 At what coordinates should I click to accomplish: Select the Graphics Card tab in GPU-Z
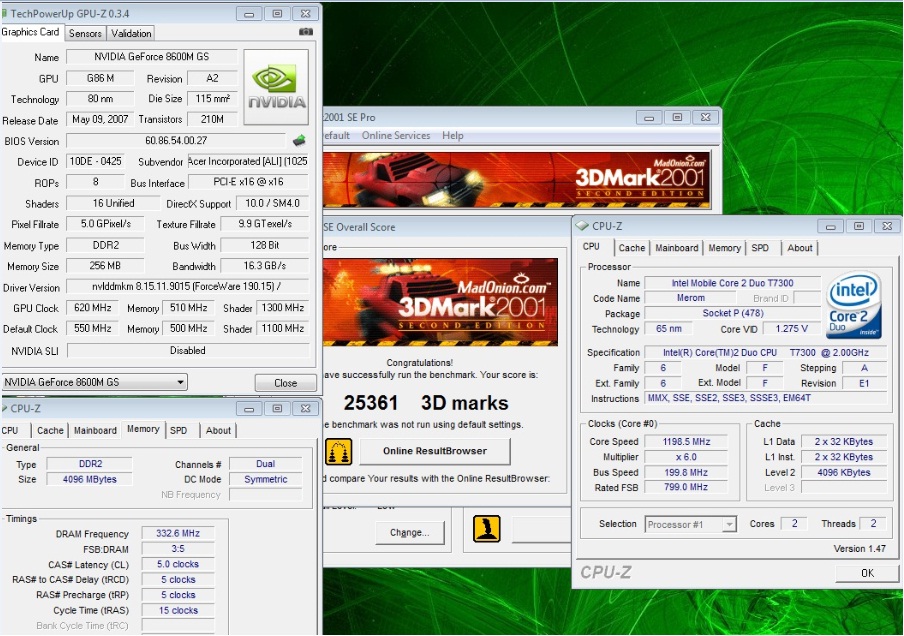pos(31,32)
